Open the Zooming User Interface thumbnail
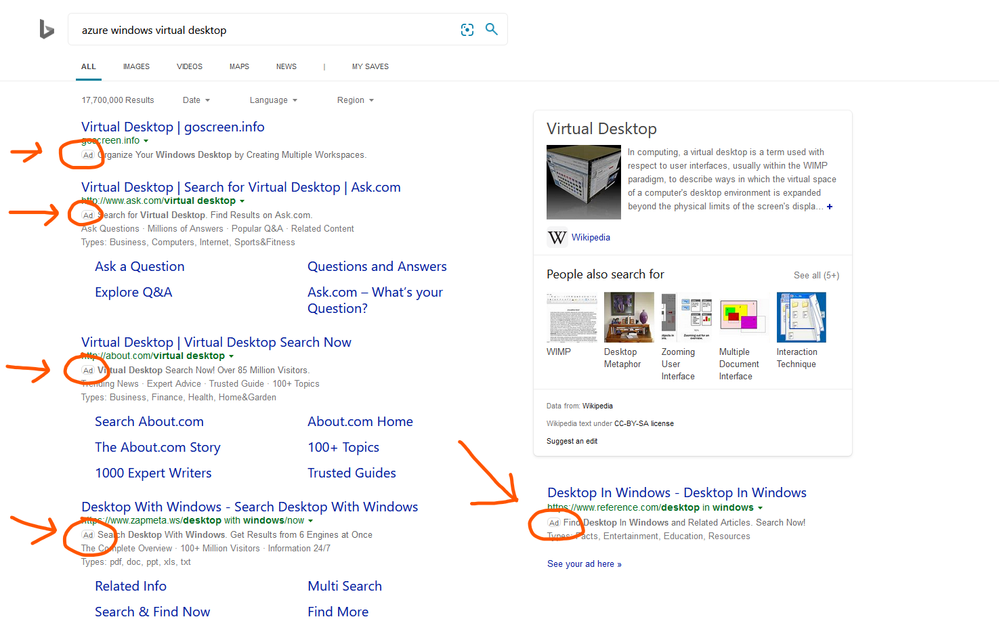 pos(687,317)
